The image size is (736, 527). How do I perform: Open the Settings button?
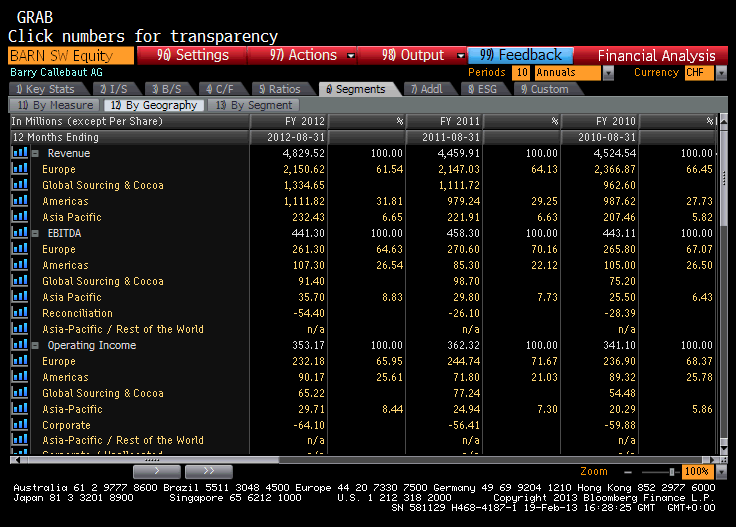point(191,56)
